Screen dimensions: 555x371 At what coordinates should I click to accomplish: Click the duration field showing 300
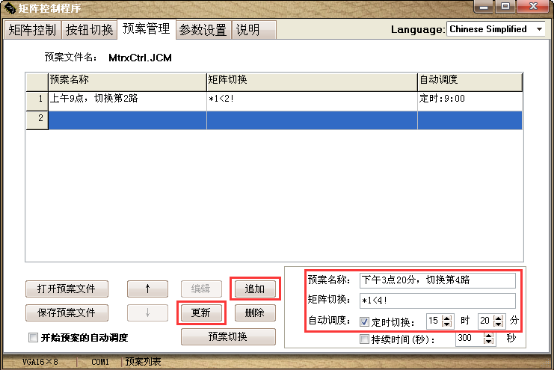(470, 338)
